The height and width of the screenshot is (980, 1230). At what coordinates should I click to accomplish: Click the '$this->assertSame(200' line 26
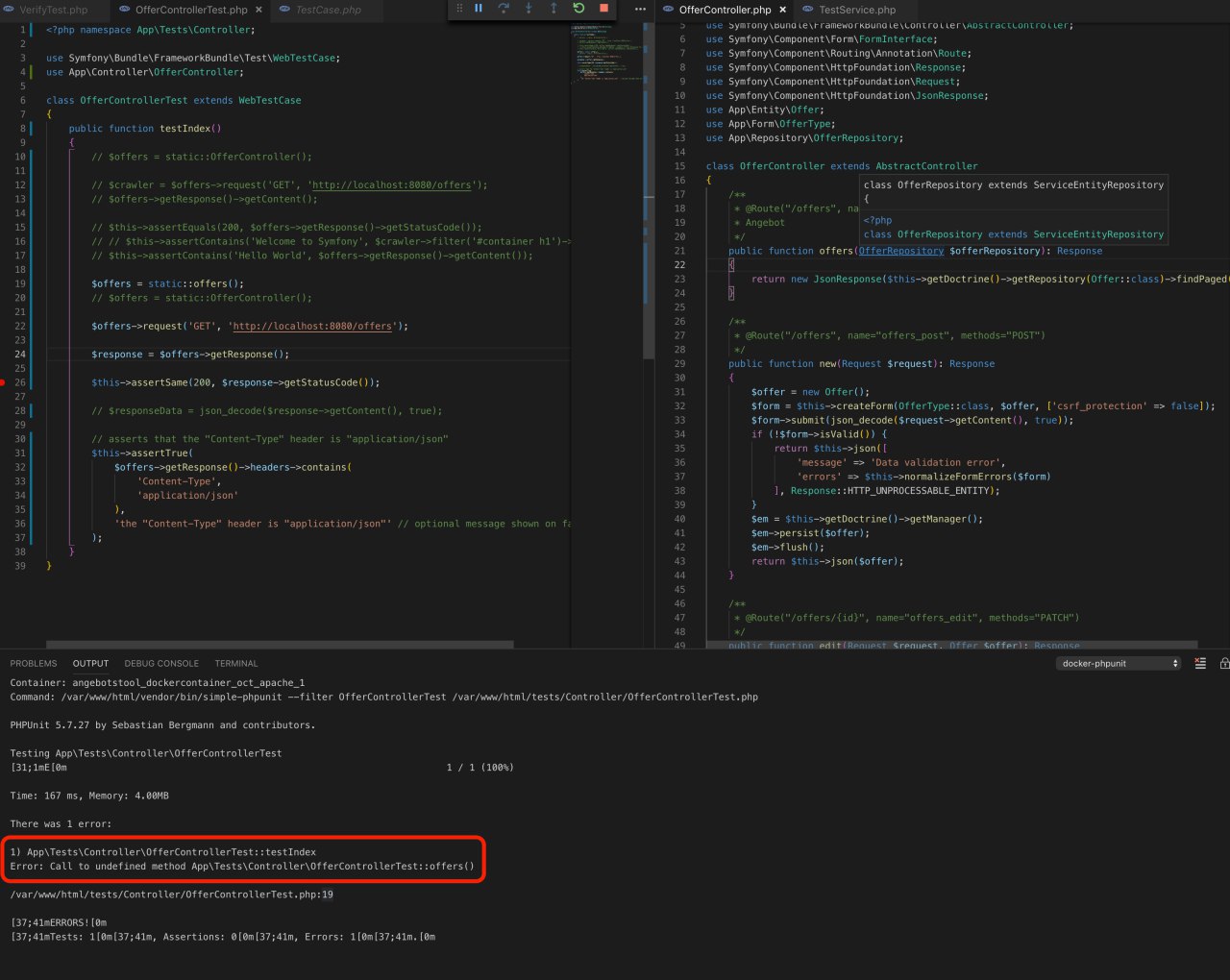(x=235, y=382)
